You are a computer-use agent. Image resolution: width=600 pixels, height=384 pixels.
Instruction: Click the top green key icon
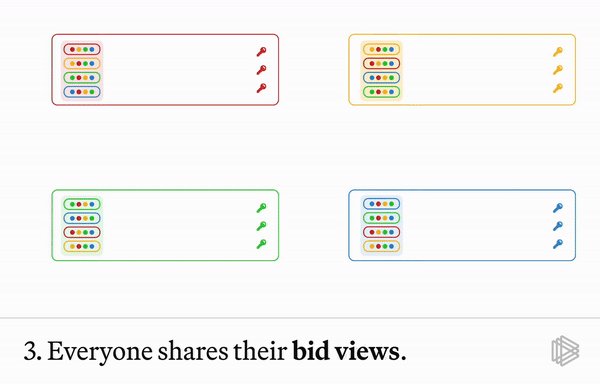tap(261, 208)
